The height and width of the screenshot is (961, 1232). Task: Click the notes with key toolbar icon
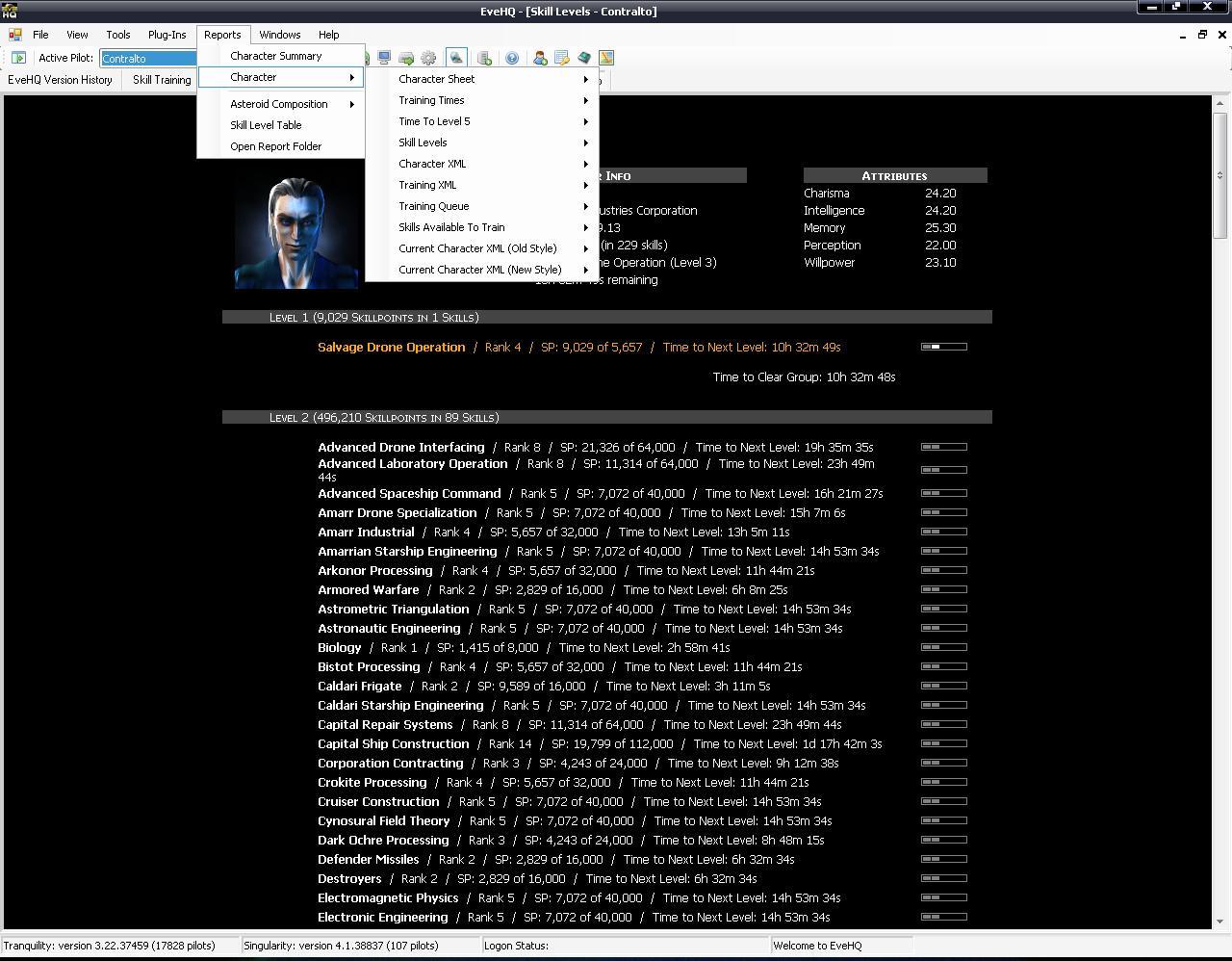point(562,58)
